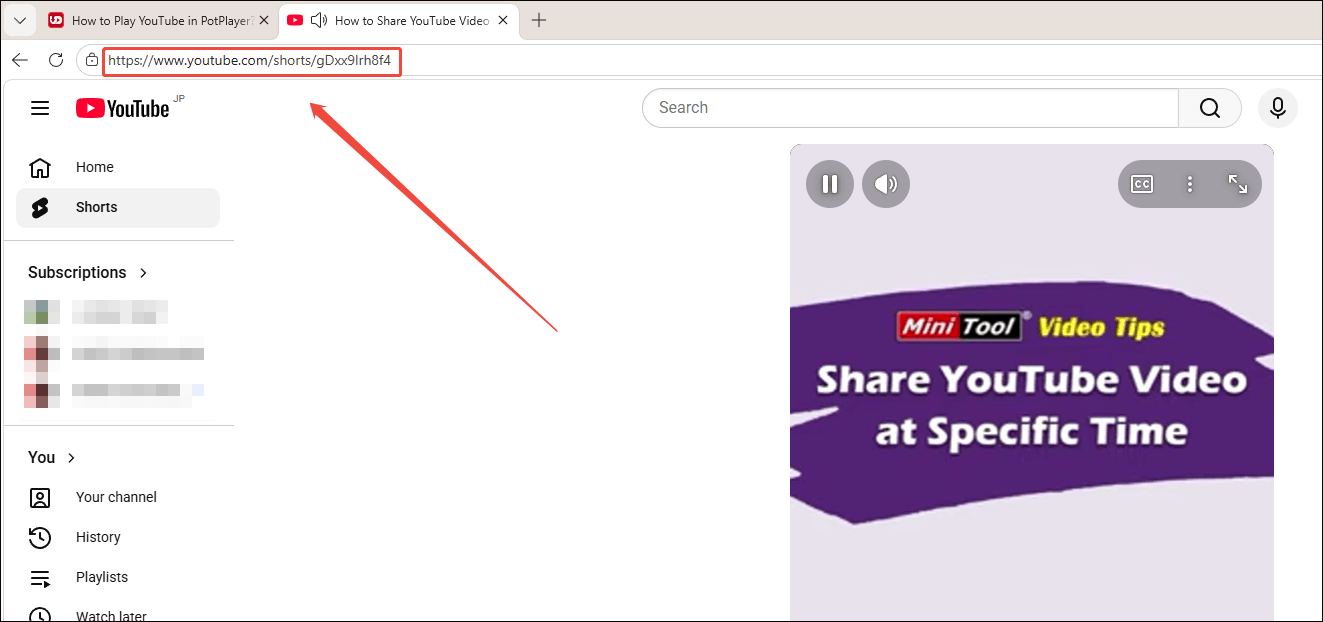The width and height of the screenshot is (1323, 622).
Task: Click the tab audio speaker icon
Action: pyautogui.click(x=319, y=20)
